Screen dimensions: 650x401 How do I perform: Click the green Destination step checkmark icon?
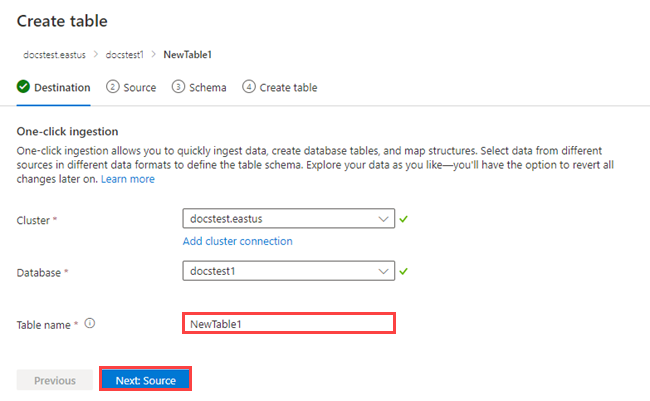pos(23,87)
